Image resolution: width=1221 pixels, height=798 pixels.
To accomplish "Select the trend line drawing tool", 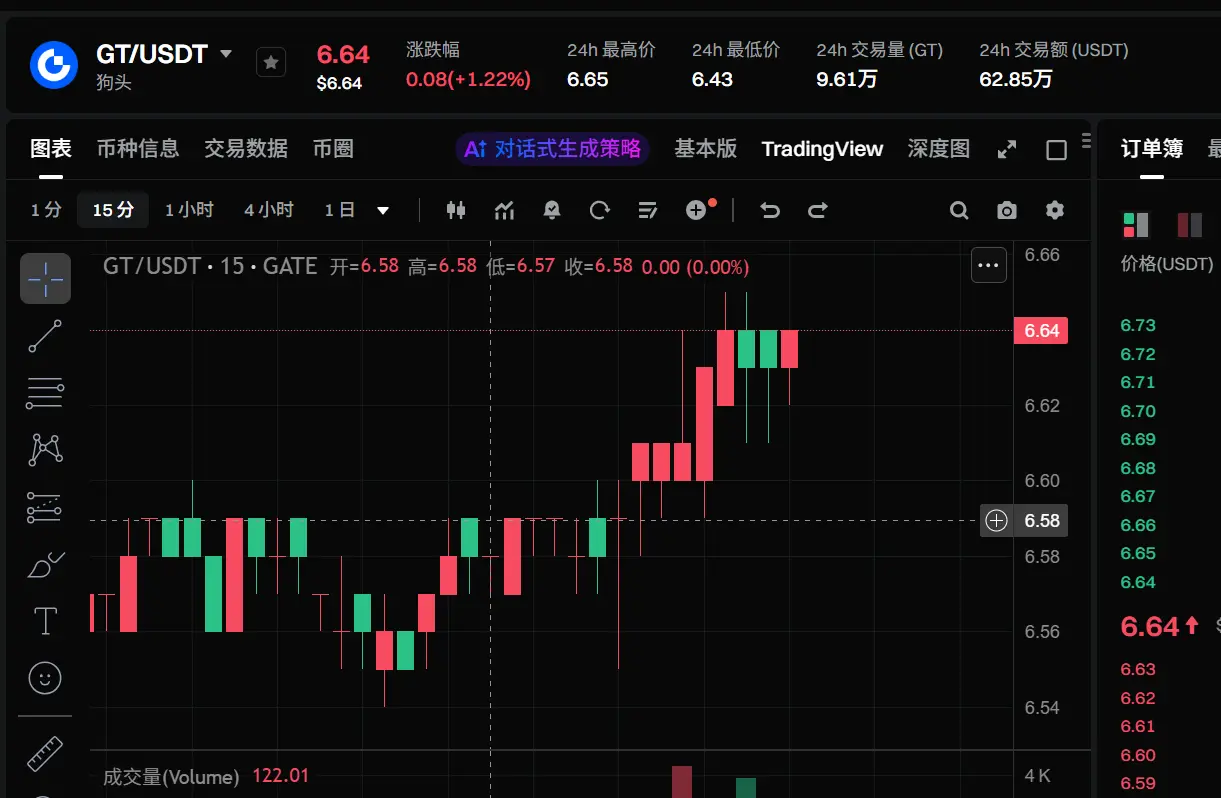I will coord(45,336).
